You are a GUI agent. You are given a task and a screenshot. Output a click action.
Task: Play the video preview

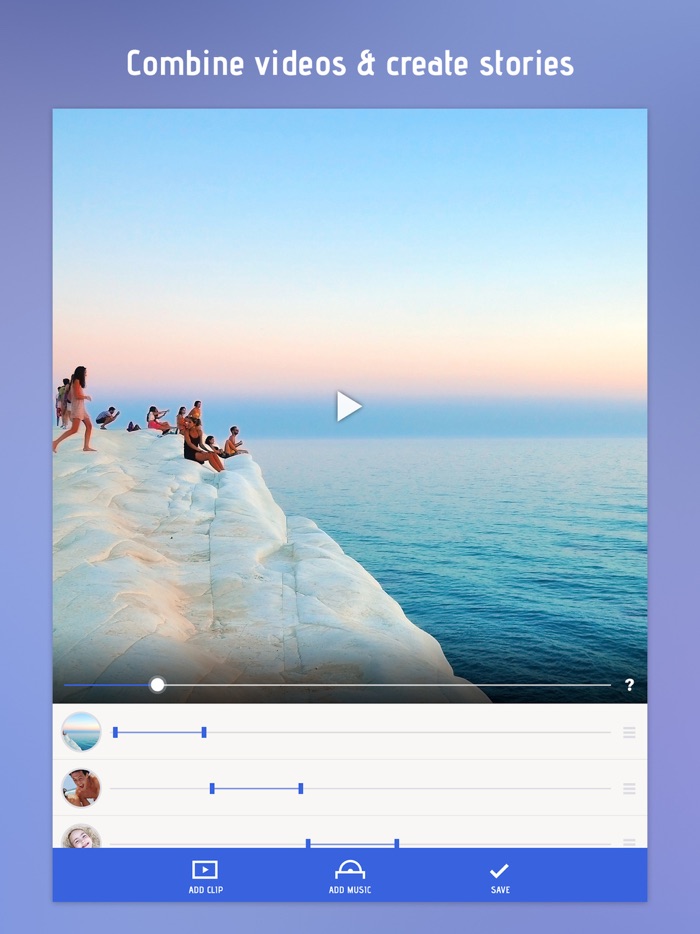click(x=349, y=406)
